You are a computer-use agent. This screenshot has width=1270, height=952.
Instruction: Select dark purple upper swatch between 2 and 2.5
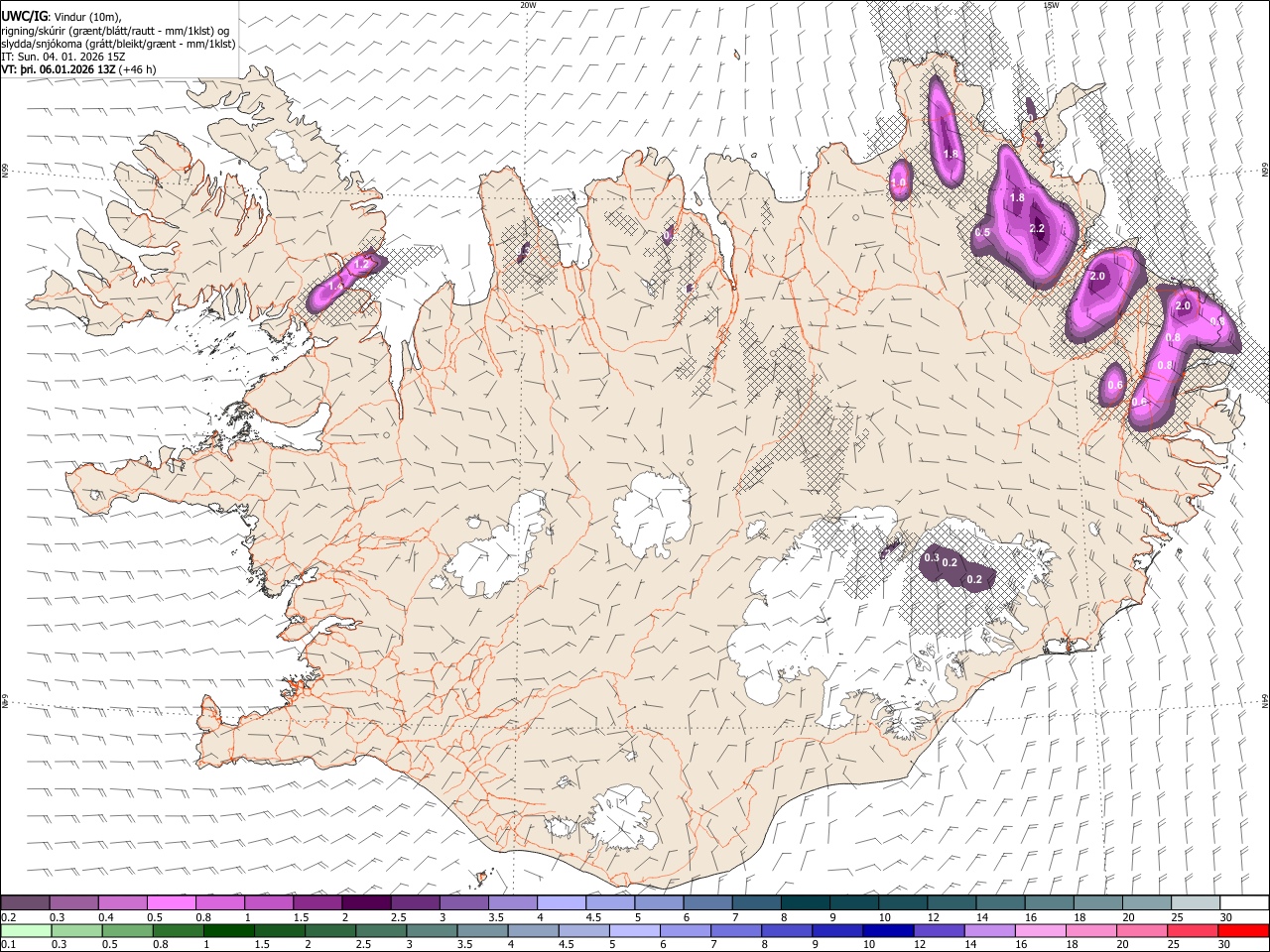click(x=366, y=902)
